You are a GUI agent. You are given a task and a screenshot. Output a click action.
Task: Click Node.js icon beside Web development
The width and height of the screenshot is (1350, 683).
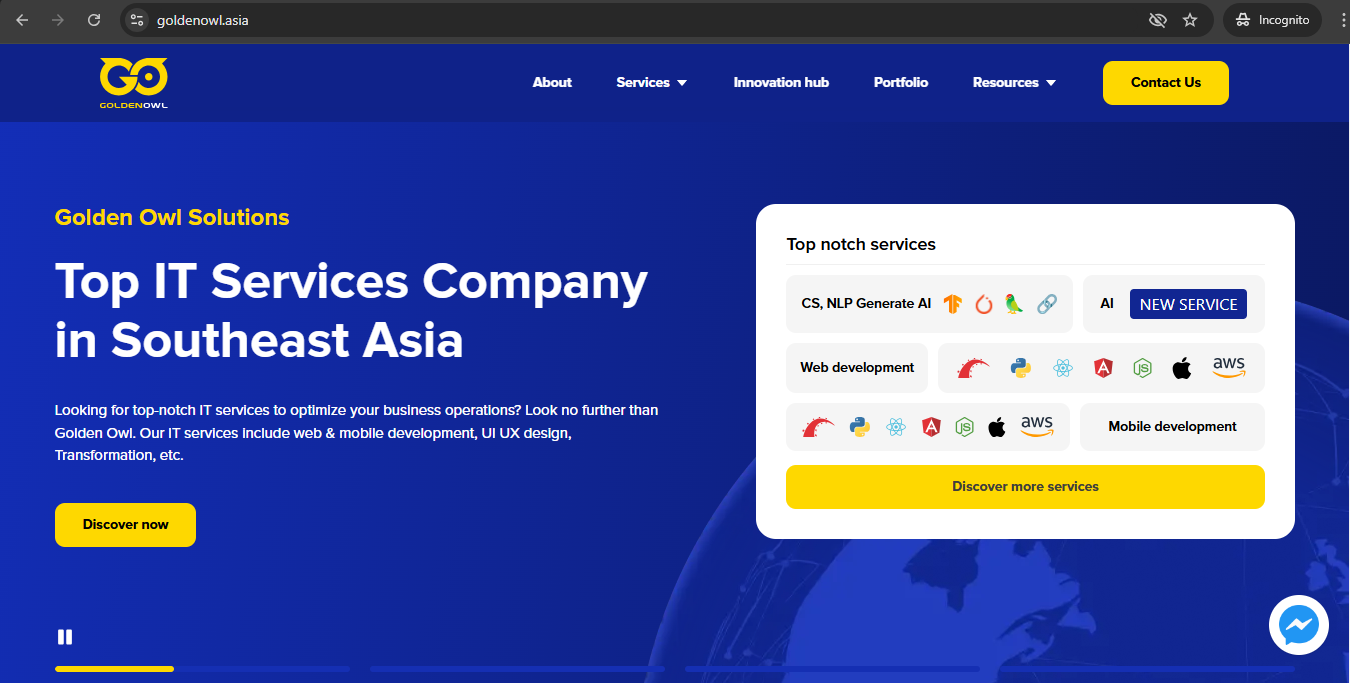[1142, 368]
